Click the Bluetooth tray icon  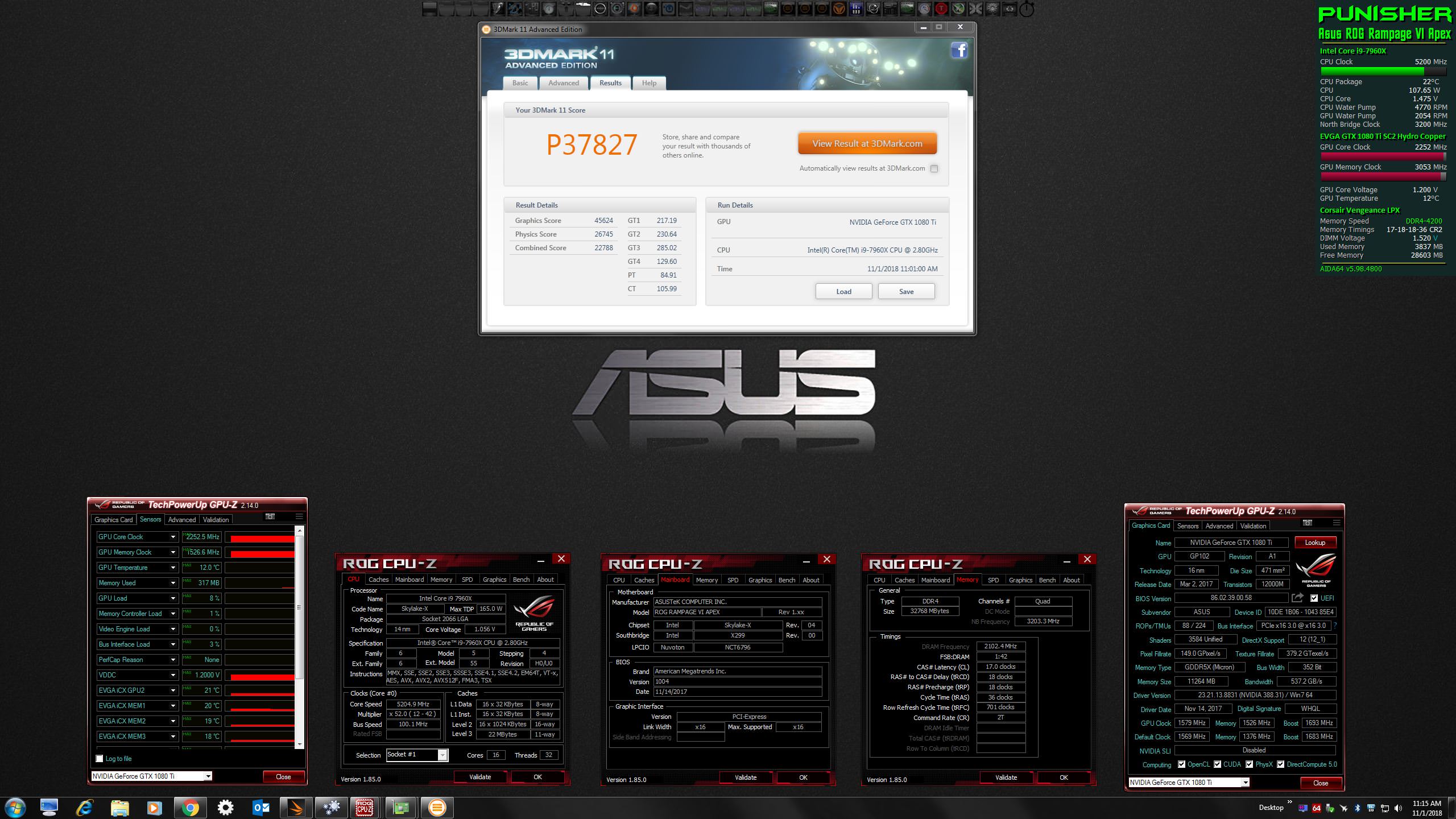(x=1357, y=808)
